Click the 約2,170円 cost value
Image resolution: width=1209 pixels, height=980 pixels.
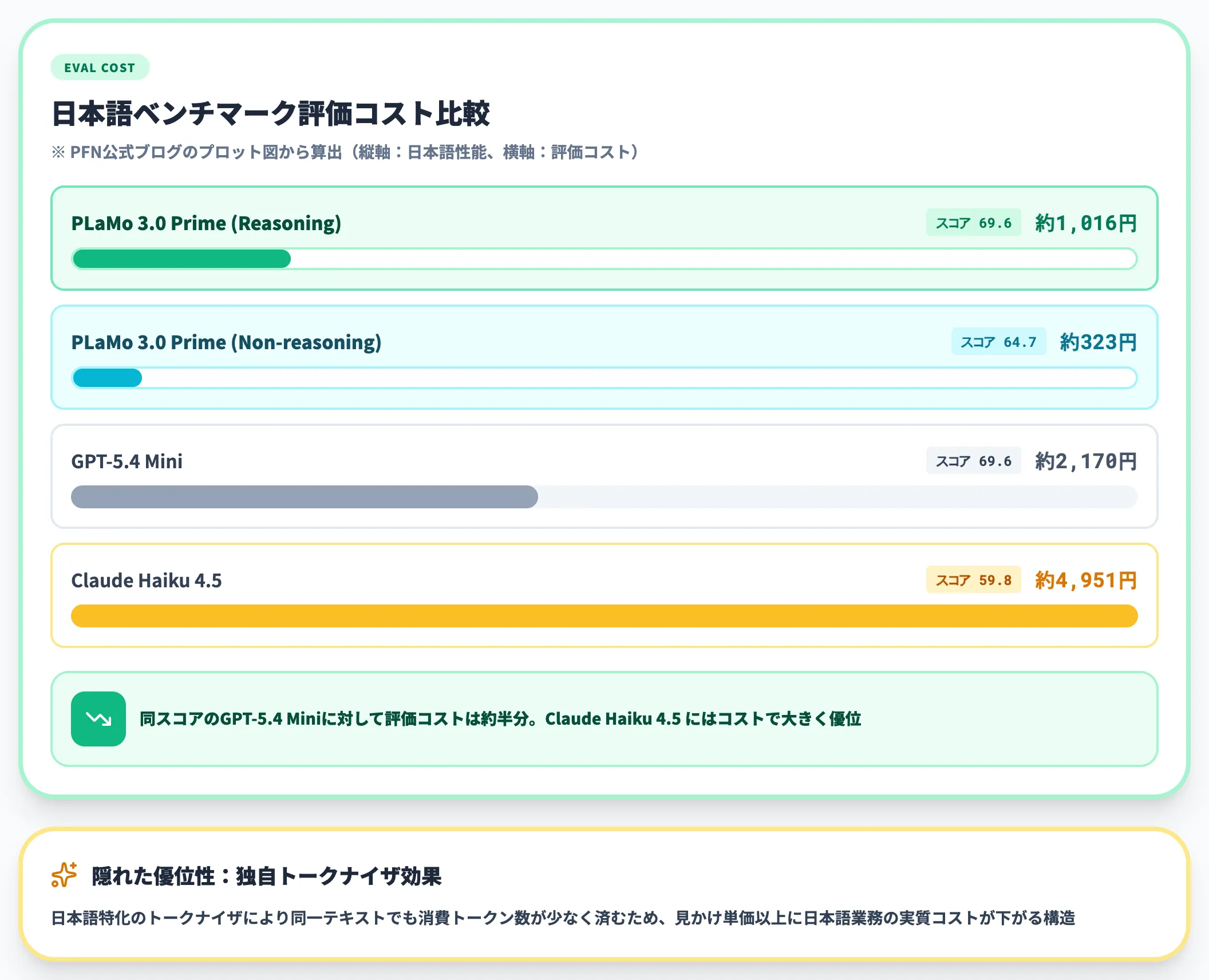click(1086, 461)
